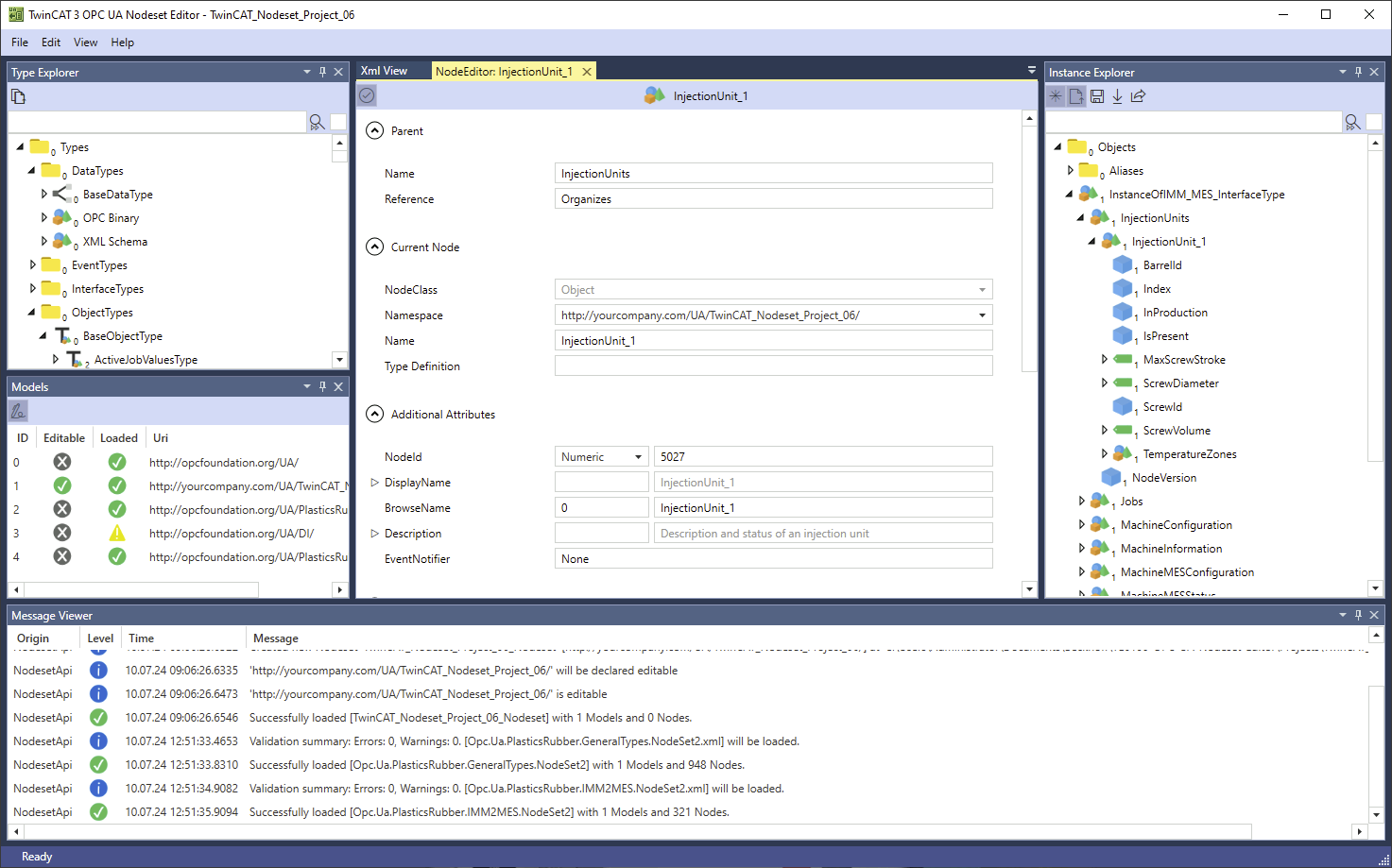Click the download arrow icon in Instance Explorer
This screenshot has width=1392, height=868.
[1117, 96]
